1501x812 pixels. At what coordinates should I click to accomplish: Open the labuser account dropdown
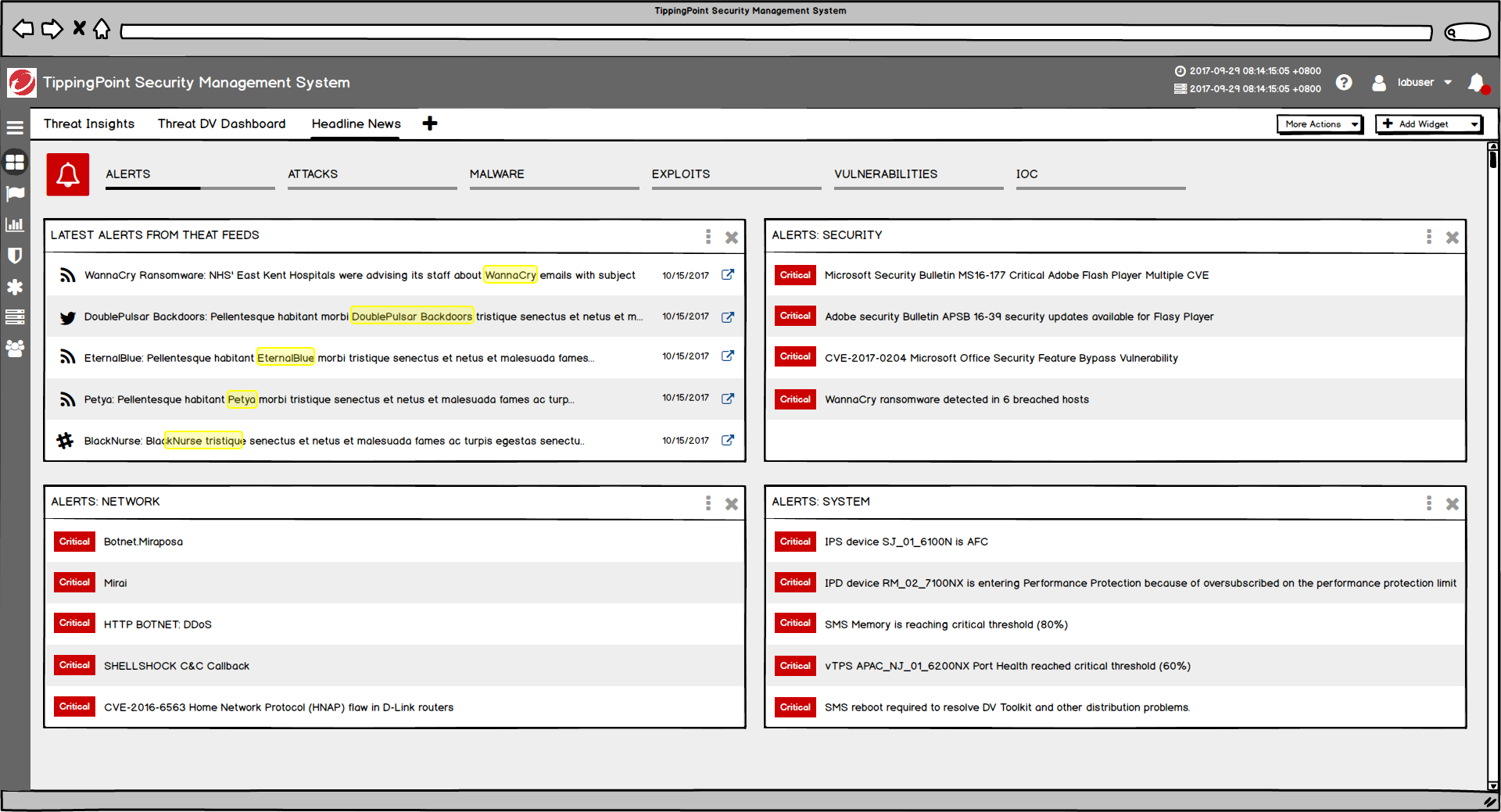1413,82
